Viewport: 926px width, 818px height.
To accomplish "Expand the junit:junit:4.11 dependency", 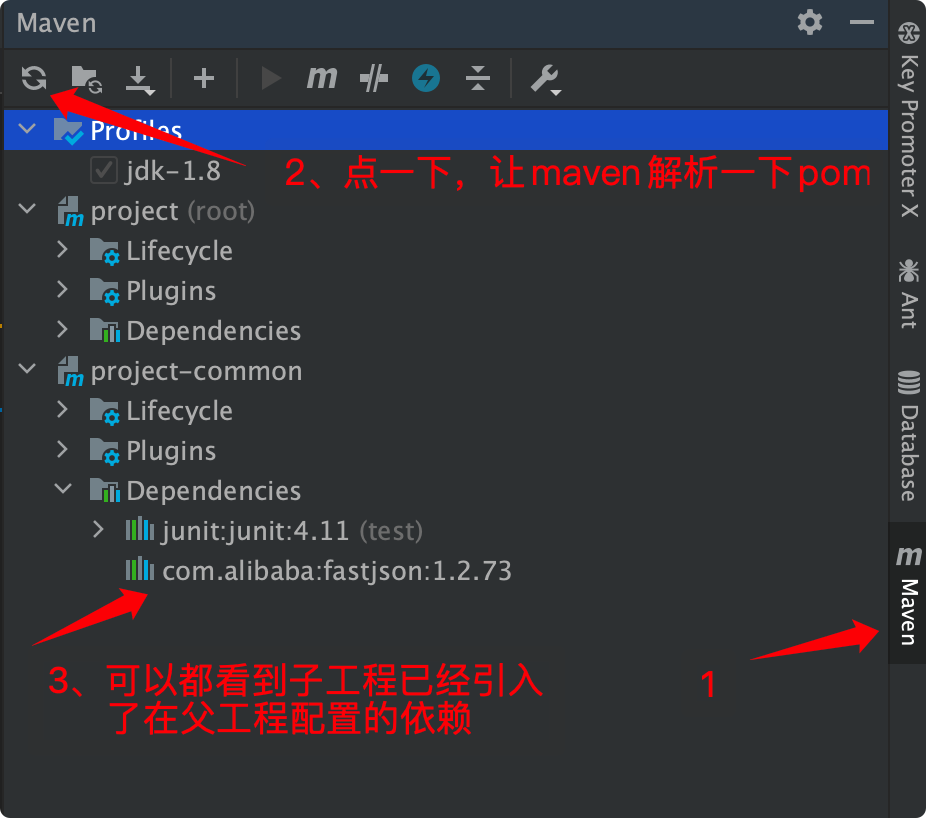I will point(99,530).
